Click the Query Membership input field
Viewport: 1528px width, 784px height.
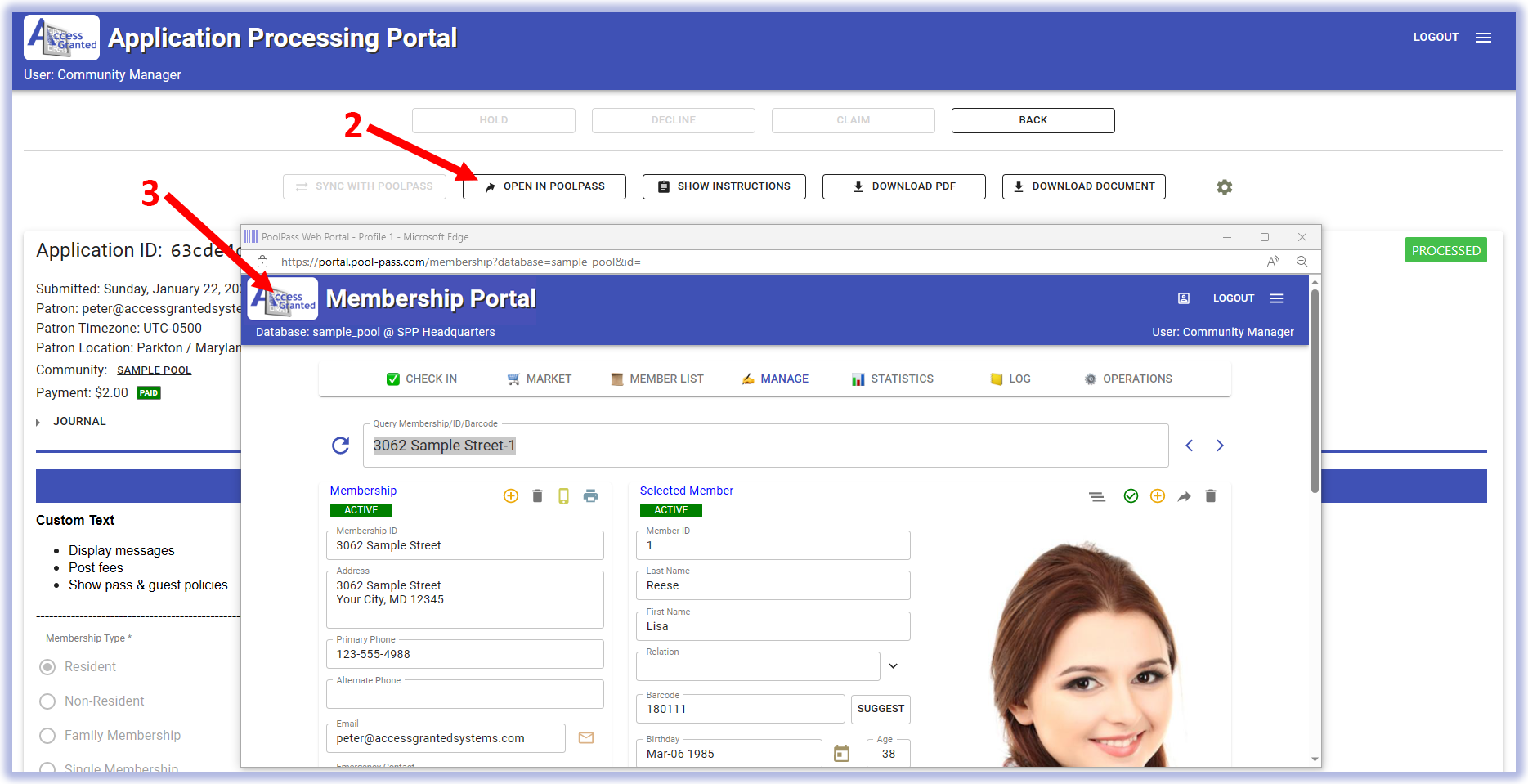764,446
